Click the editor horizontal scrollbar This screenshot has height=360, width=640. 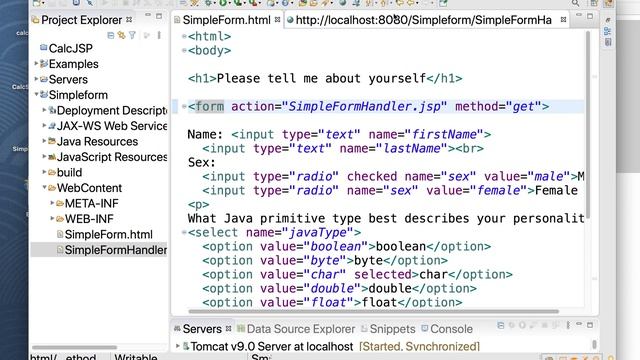tap(373, 311)
